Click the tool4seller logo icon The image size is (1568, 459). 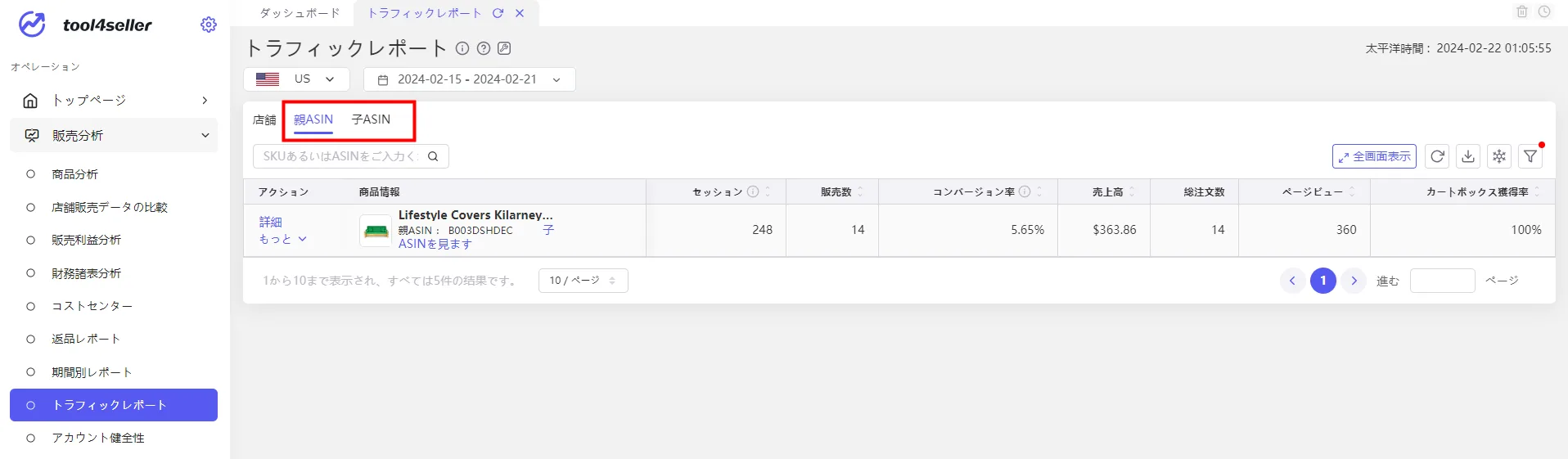[32, 25]
